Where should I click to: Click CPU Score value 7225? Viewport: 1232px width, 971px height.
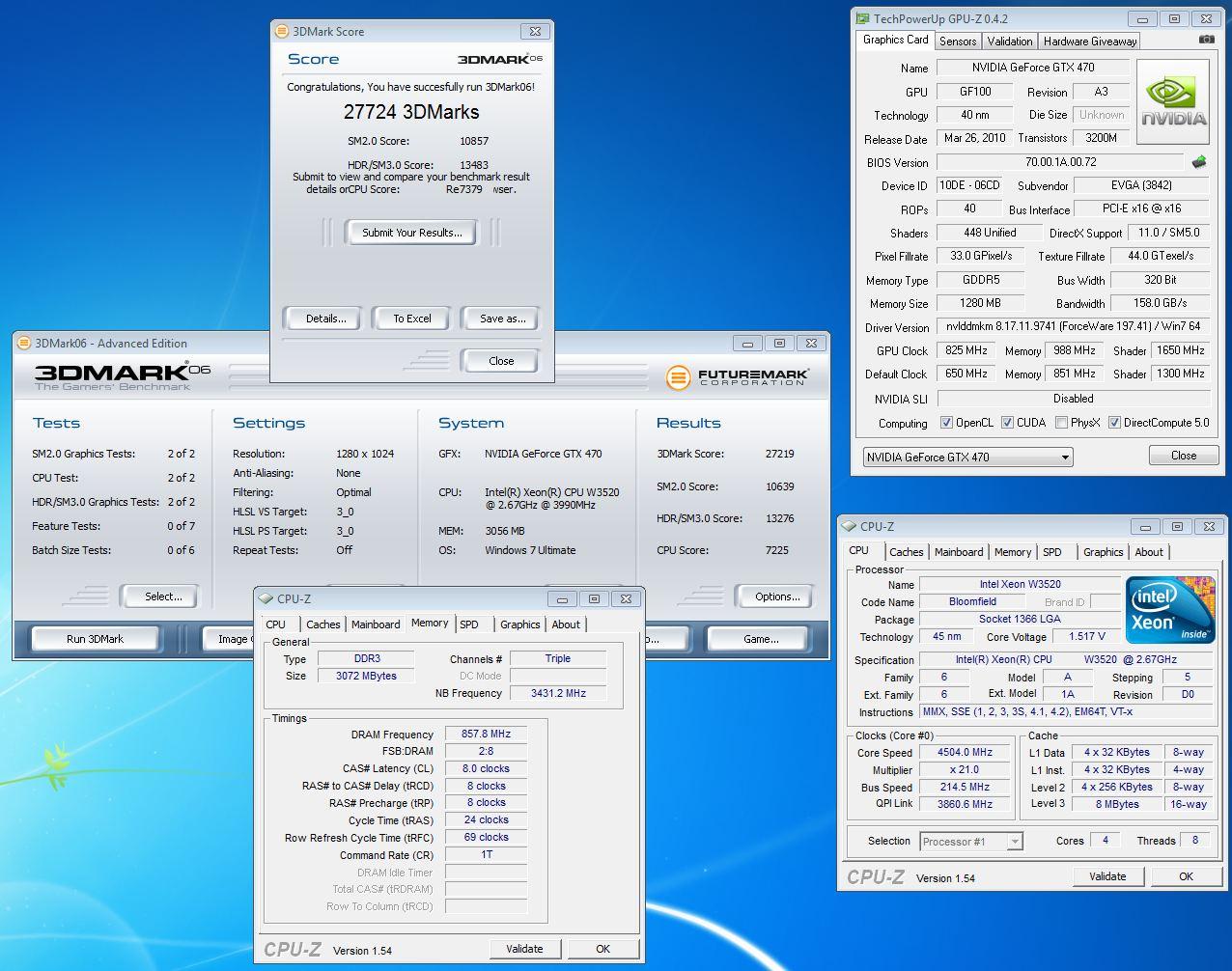click(776, 550)
